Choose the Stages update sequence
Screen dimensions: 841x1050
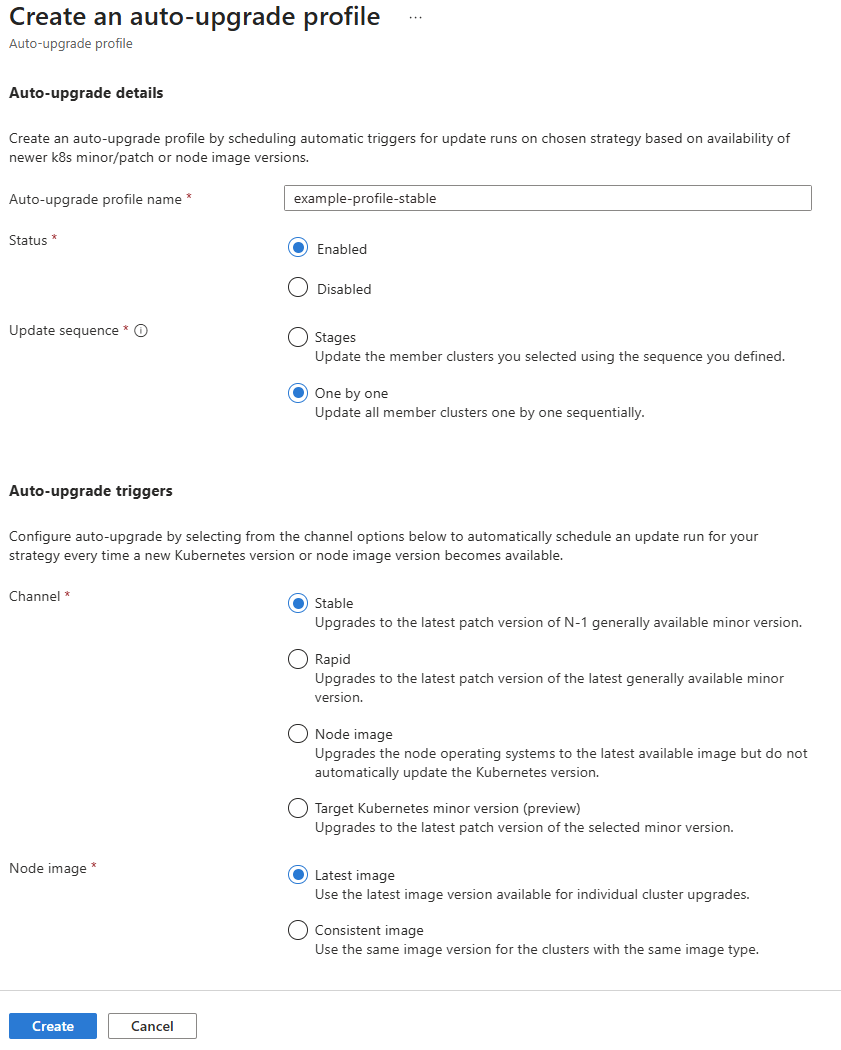(x=298, y=337)
